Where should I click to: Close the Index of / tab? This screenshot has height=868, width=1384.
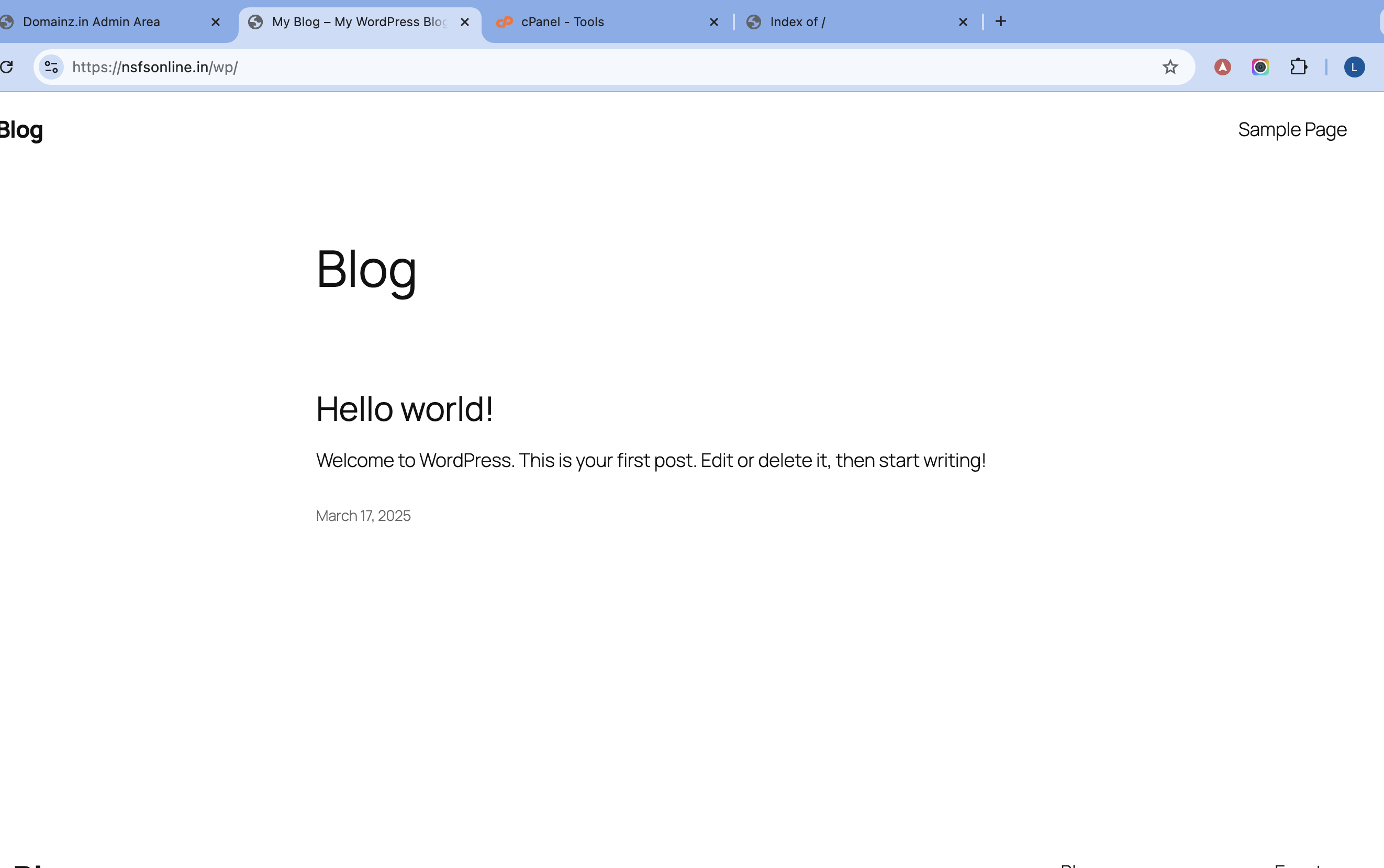coord(963,22)
